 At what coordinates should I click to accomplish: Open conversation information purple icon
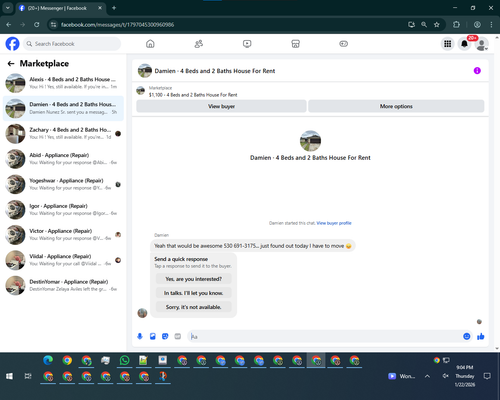[x=477, y=71]
